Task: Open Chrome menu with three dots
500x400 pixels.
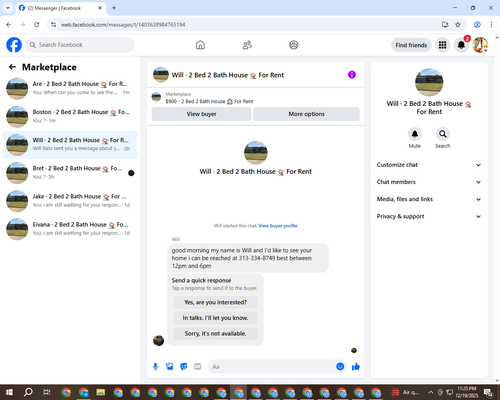Action: coord(491,25)
